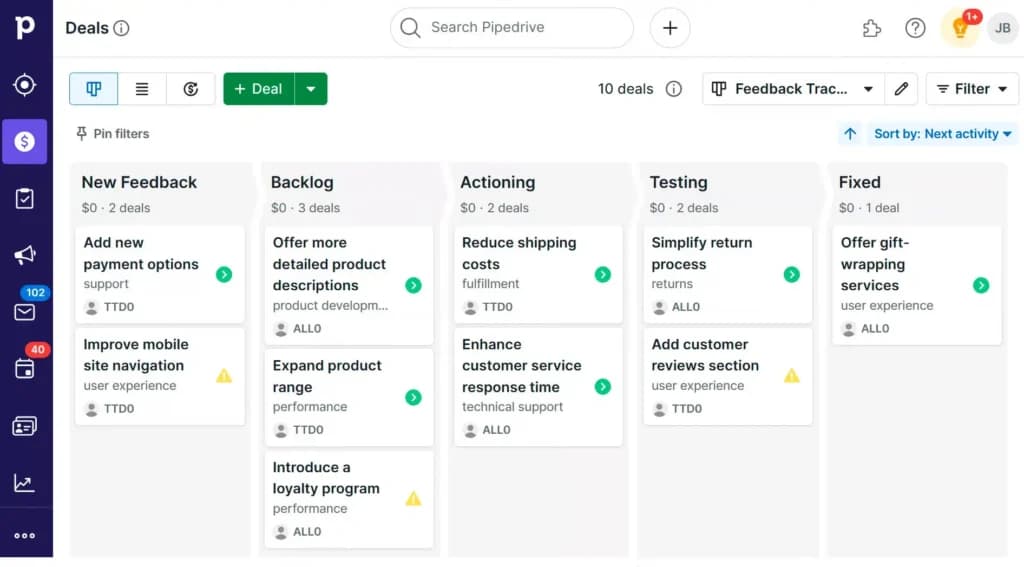Expand the Deal button dropdown arrow
The image size is (1024, 567).
pos(311,89)
